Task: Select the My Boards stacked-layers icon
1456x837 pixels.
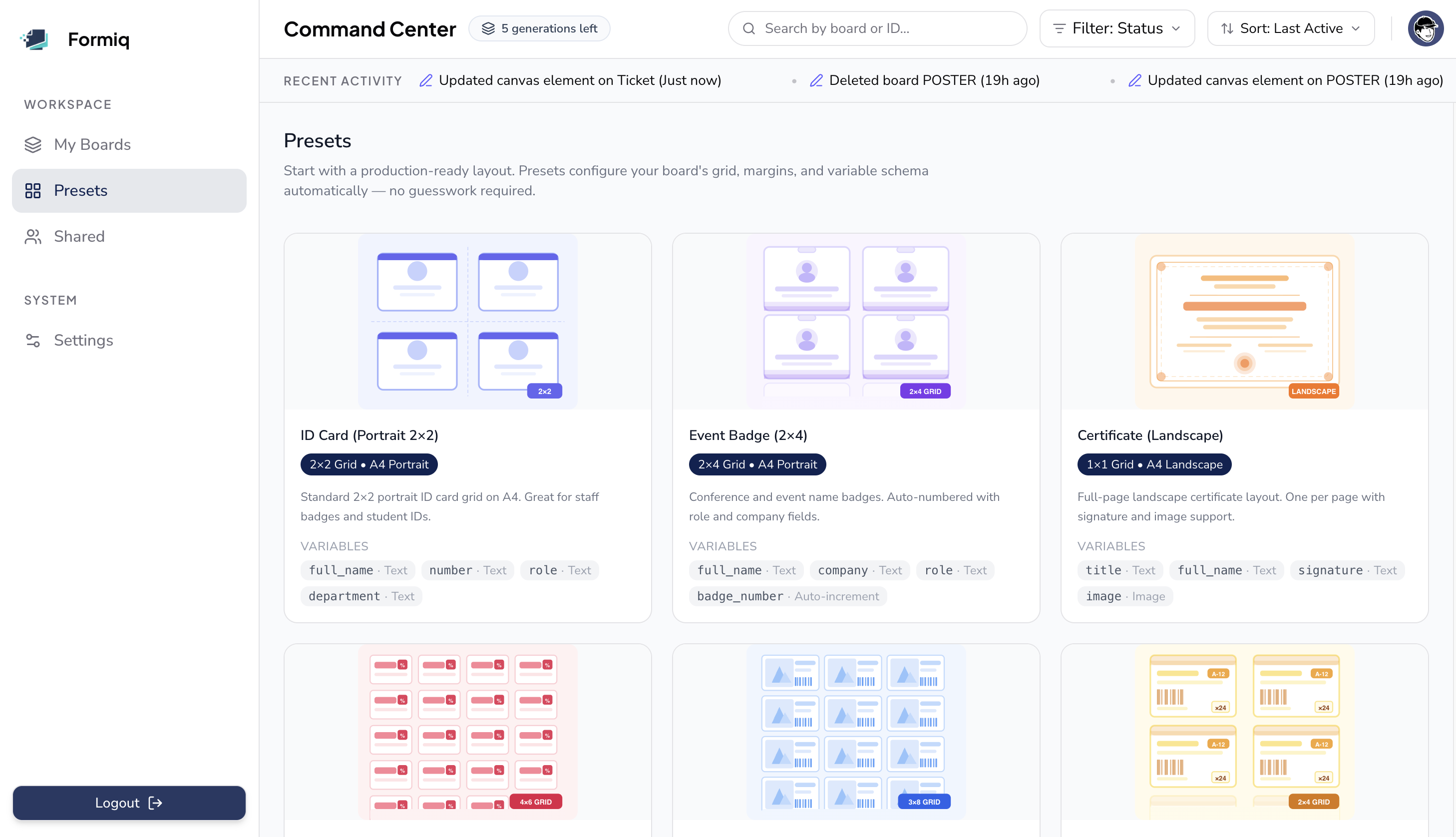Action: 33,144
